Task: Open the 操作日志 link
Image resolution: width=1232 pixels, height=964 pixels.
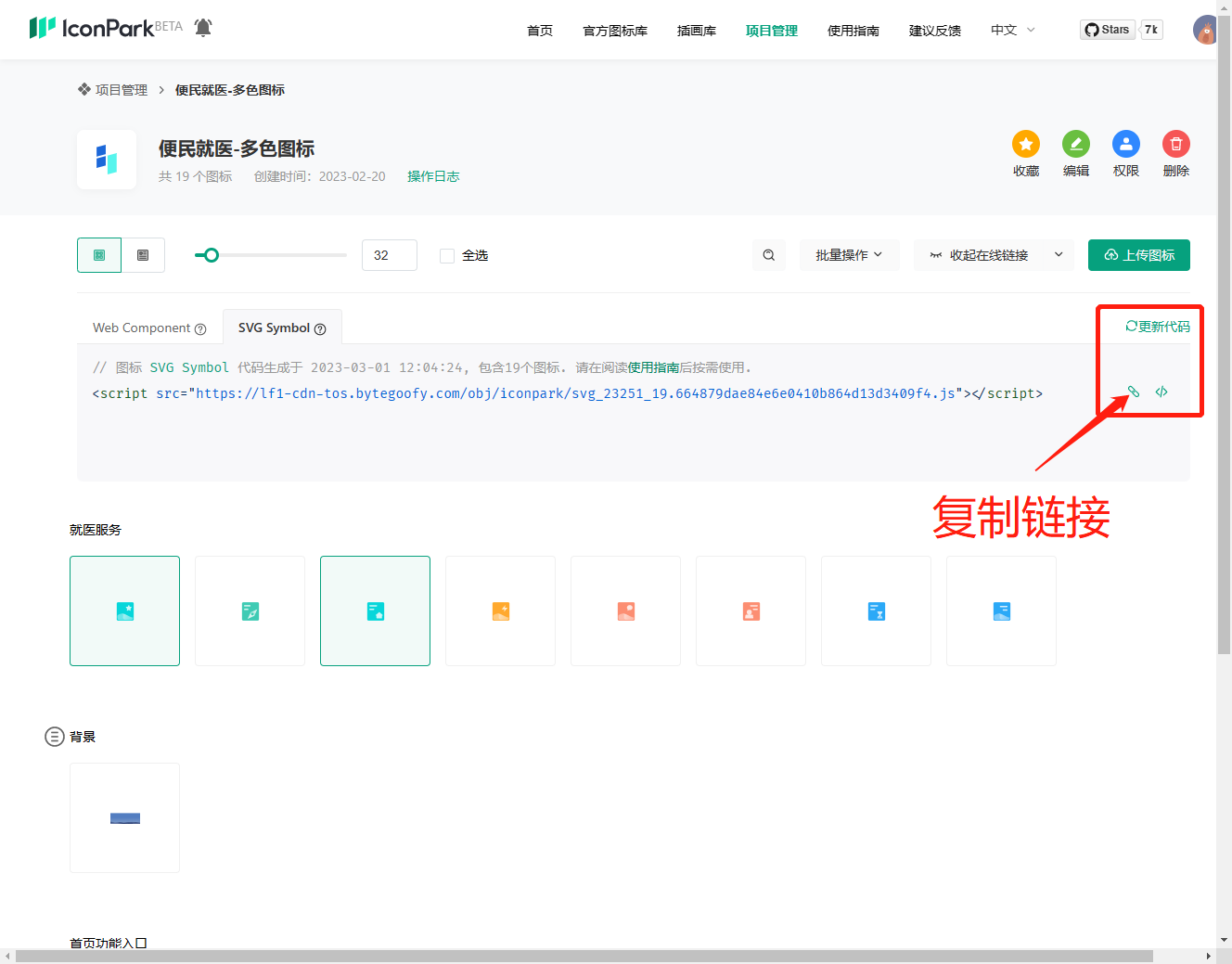Action: tap(433, 176)
